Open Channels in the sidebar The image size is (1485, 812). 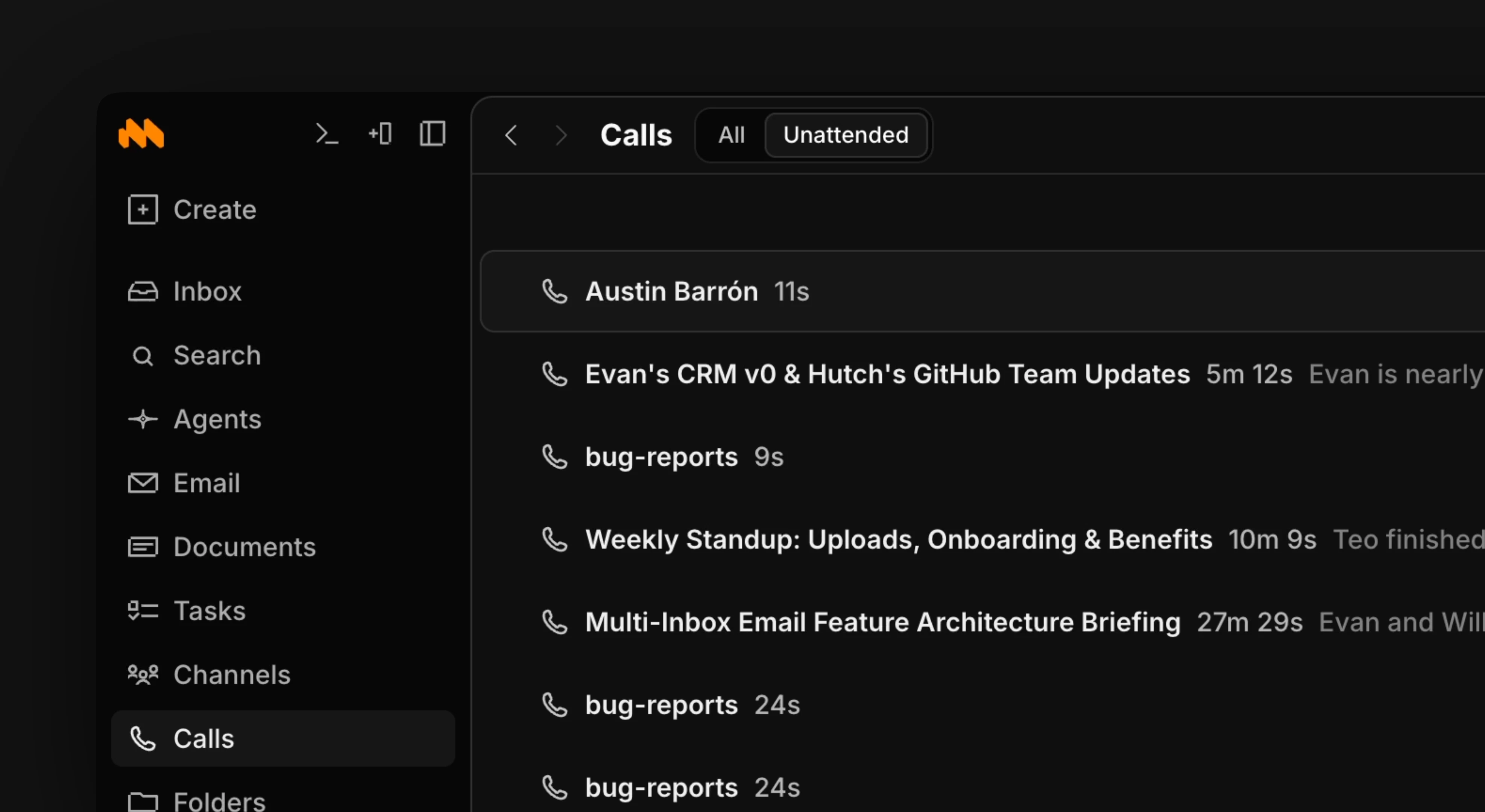[282, 675]
